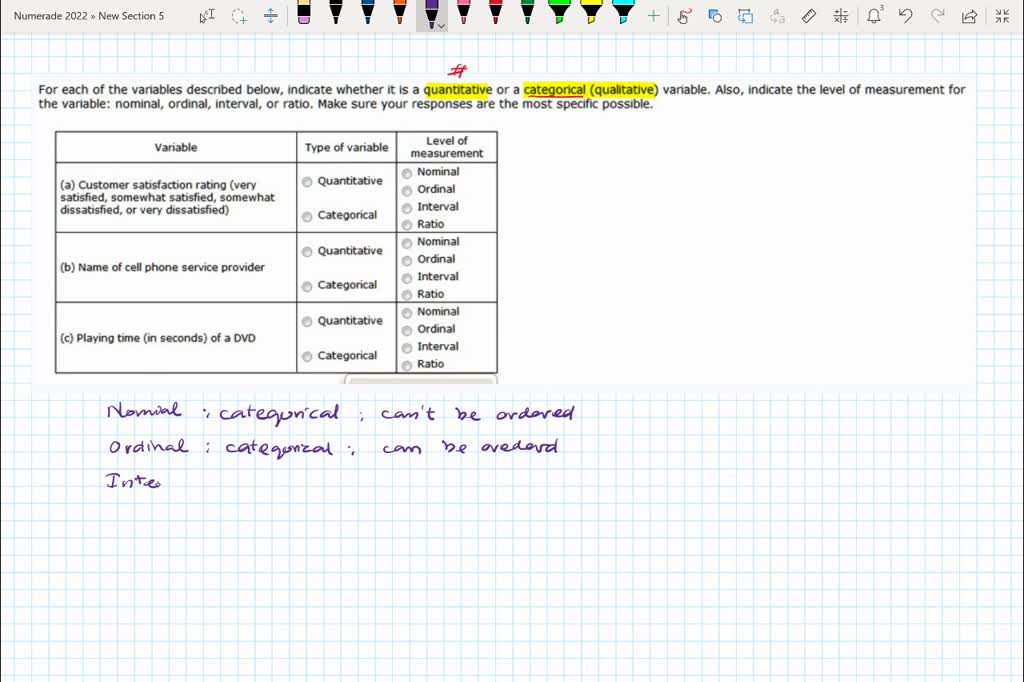Click the hash symbol annotation above the question
Image resolution: width=1024 pixels, height=682 pixels.
[459, 69]
